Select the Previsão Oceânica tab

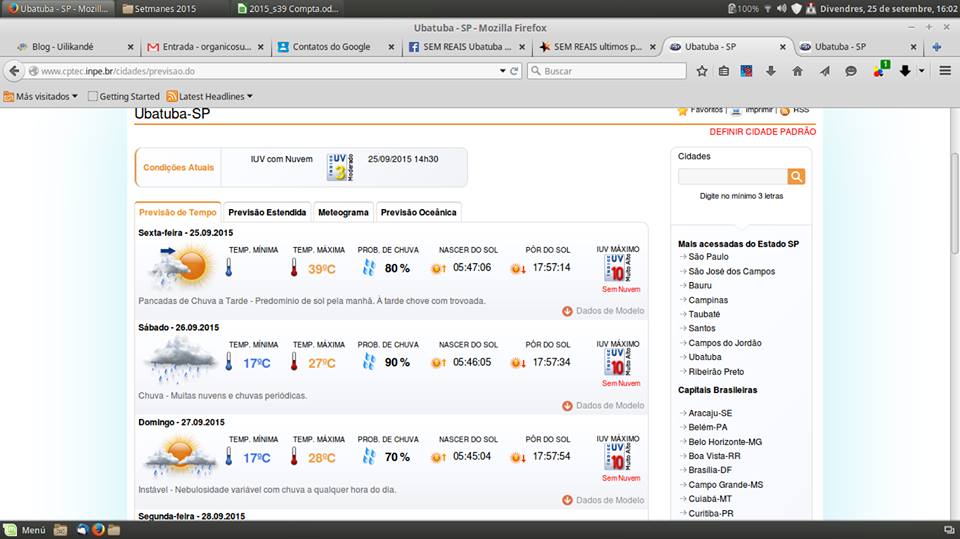tap(418, 212)
